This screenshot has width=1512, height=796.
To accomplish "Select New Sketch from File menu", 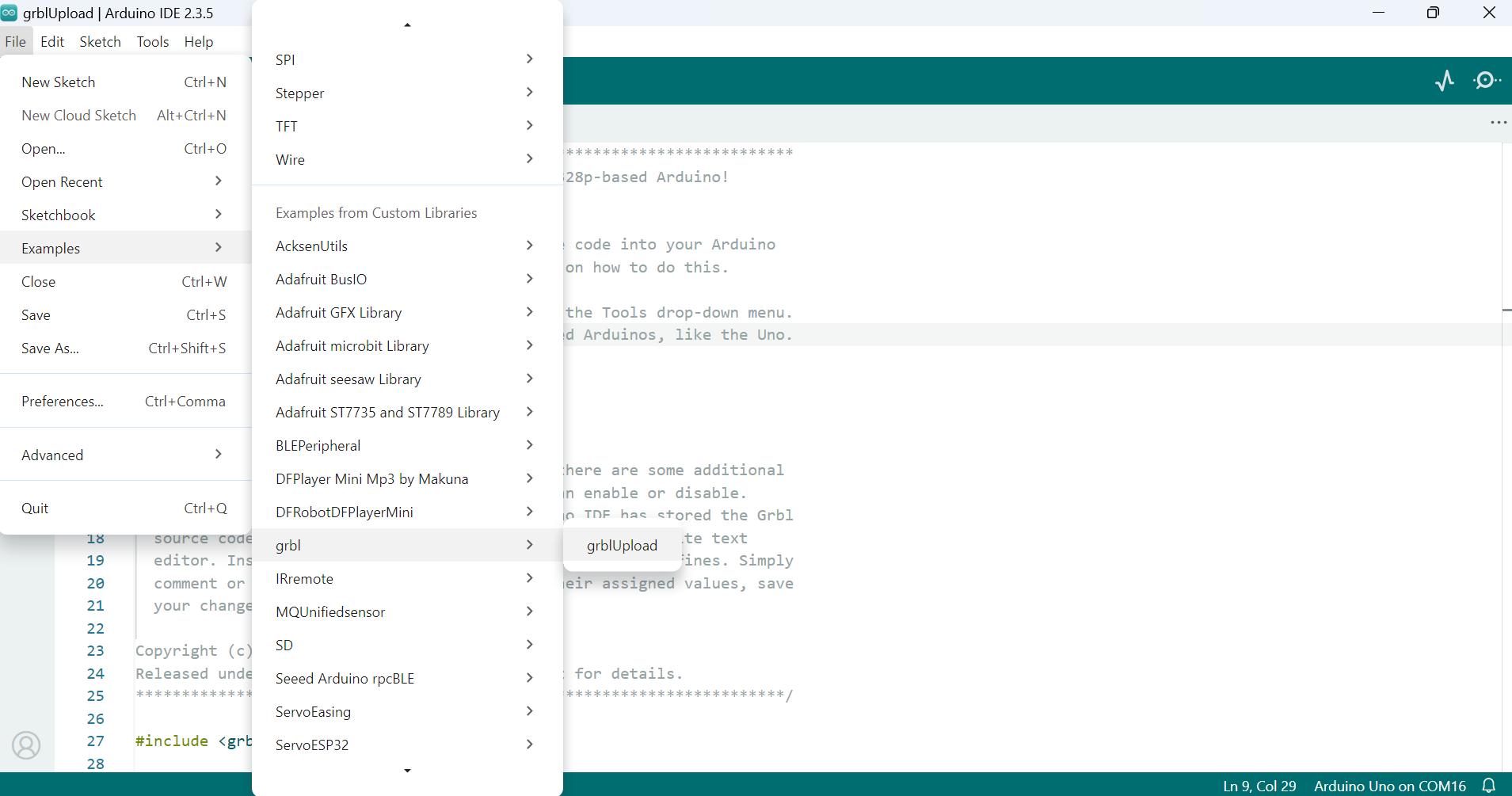I will click(125, 82).
